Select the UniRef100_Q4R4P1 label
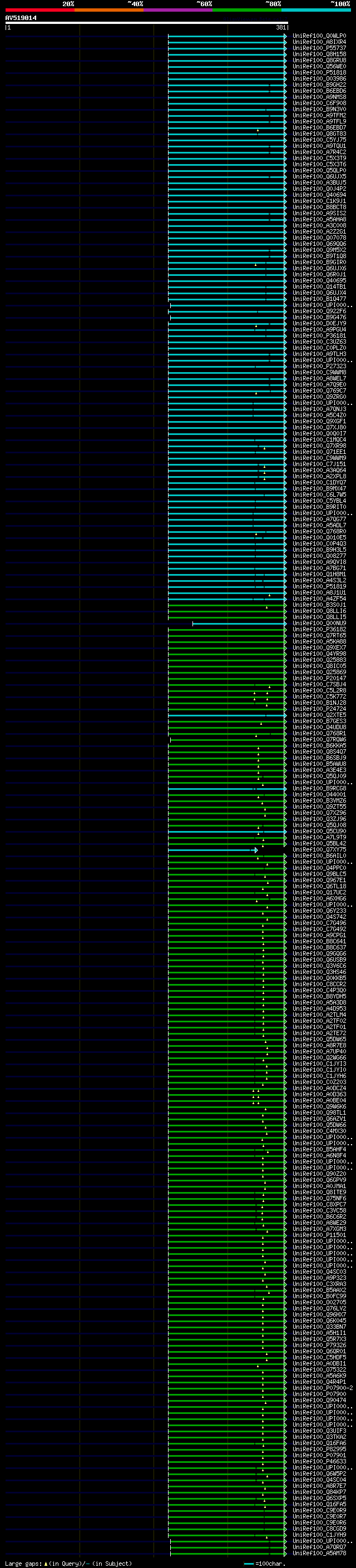 click(x=319, y=1382)
